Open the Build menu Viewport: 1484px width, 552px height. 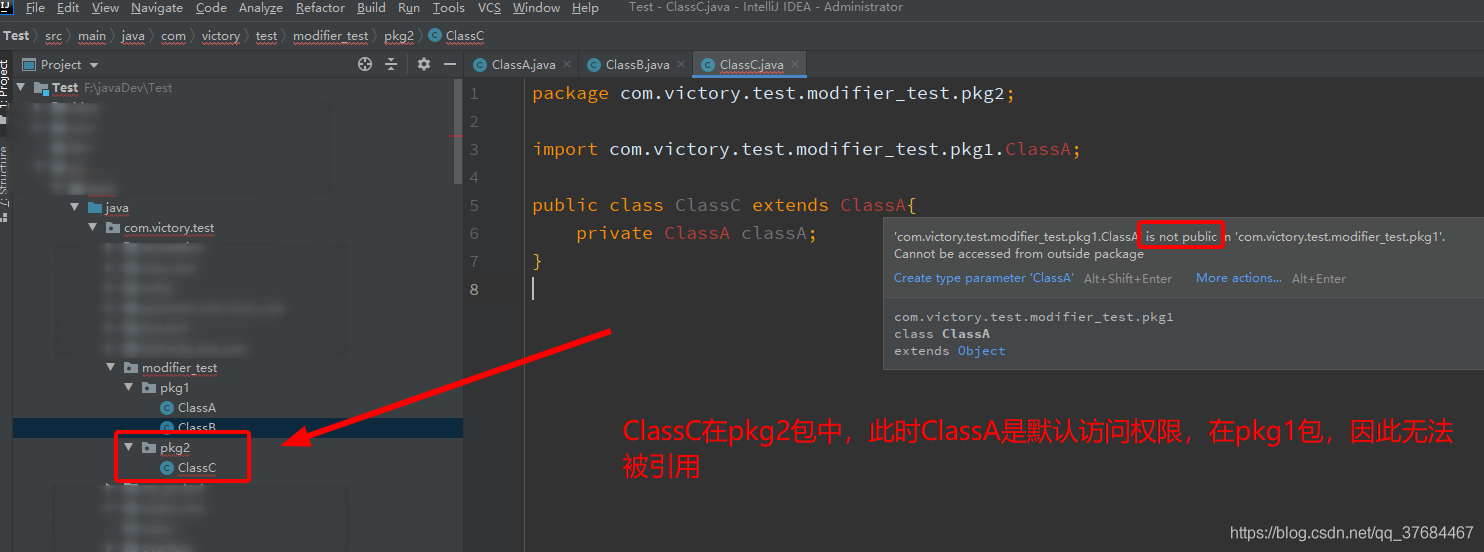point(371,8)
